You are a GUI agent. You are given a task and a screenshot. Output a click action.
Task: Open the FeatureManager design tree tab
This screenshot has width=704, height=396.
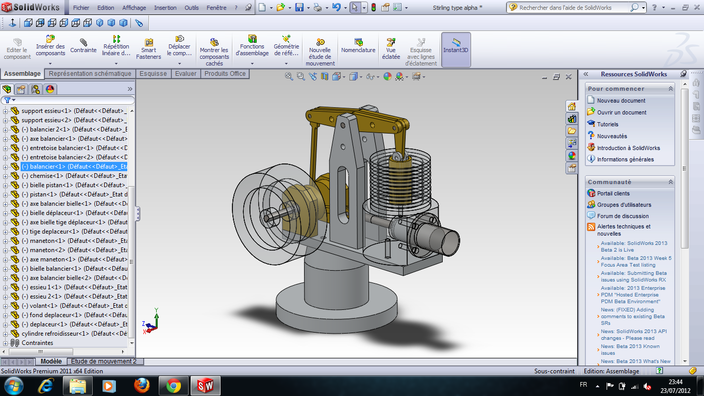(x=7, y=89)
